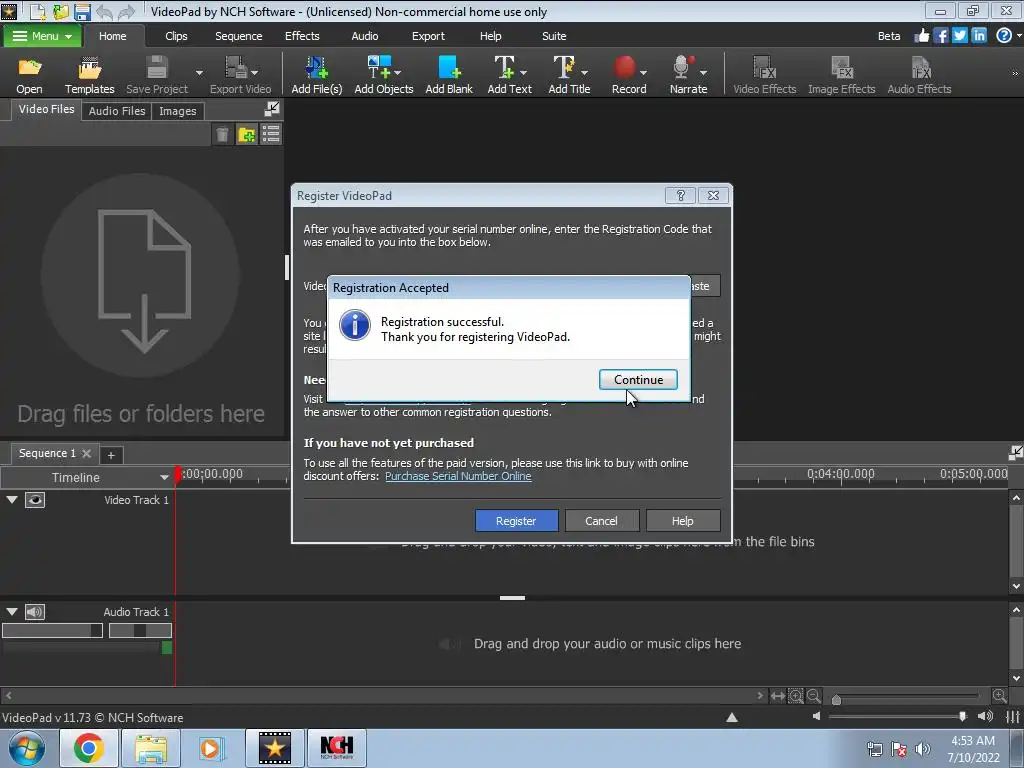Image resolution: width=1024 pixels, height=768 pixels.
Task: Click the LinkedIn share icon
Action: (x=978, y=36)
